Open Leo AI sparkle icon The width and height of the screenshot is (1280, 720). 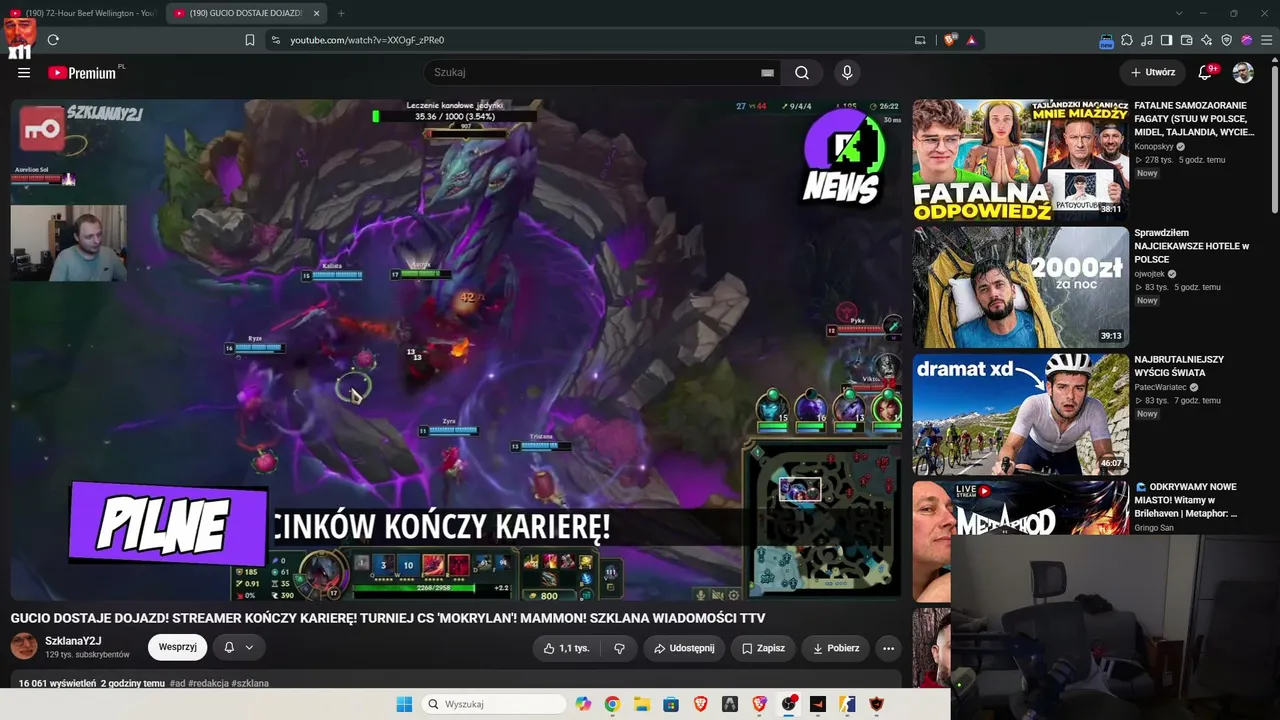pyautogui.click(x=1207, y=40)
